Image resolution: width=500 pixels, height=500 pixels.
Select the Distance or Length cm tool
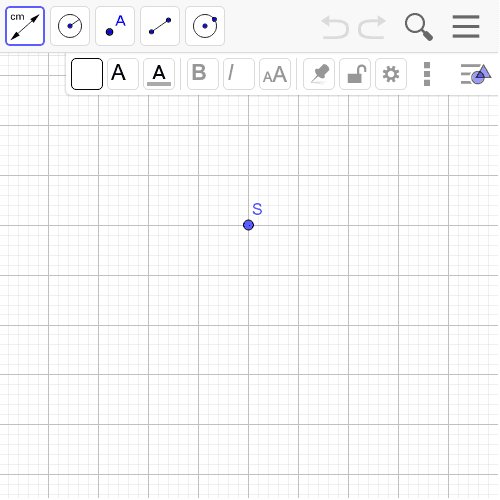(25, 26)
